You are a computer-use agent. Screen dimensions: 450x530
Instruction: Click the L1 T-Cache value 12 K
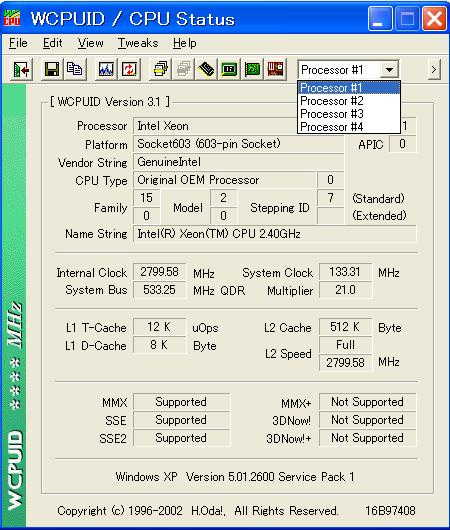click(x=159, y=327)
